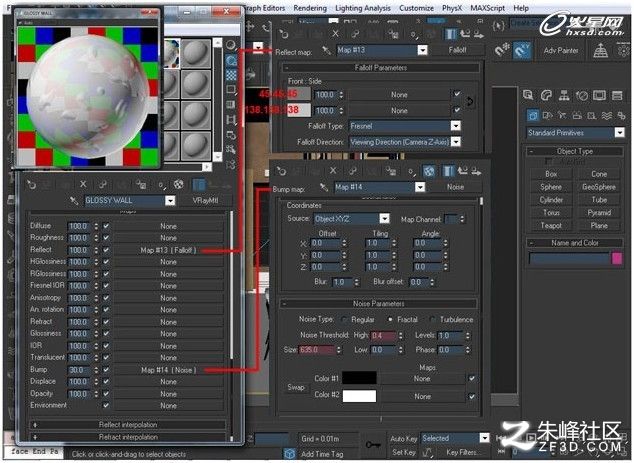Click the Reset Map X icon above GLOSSY WALL
This screenshot has width=634, height=463.
coord(83,184)
